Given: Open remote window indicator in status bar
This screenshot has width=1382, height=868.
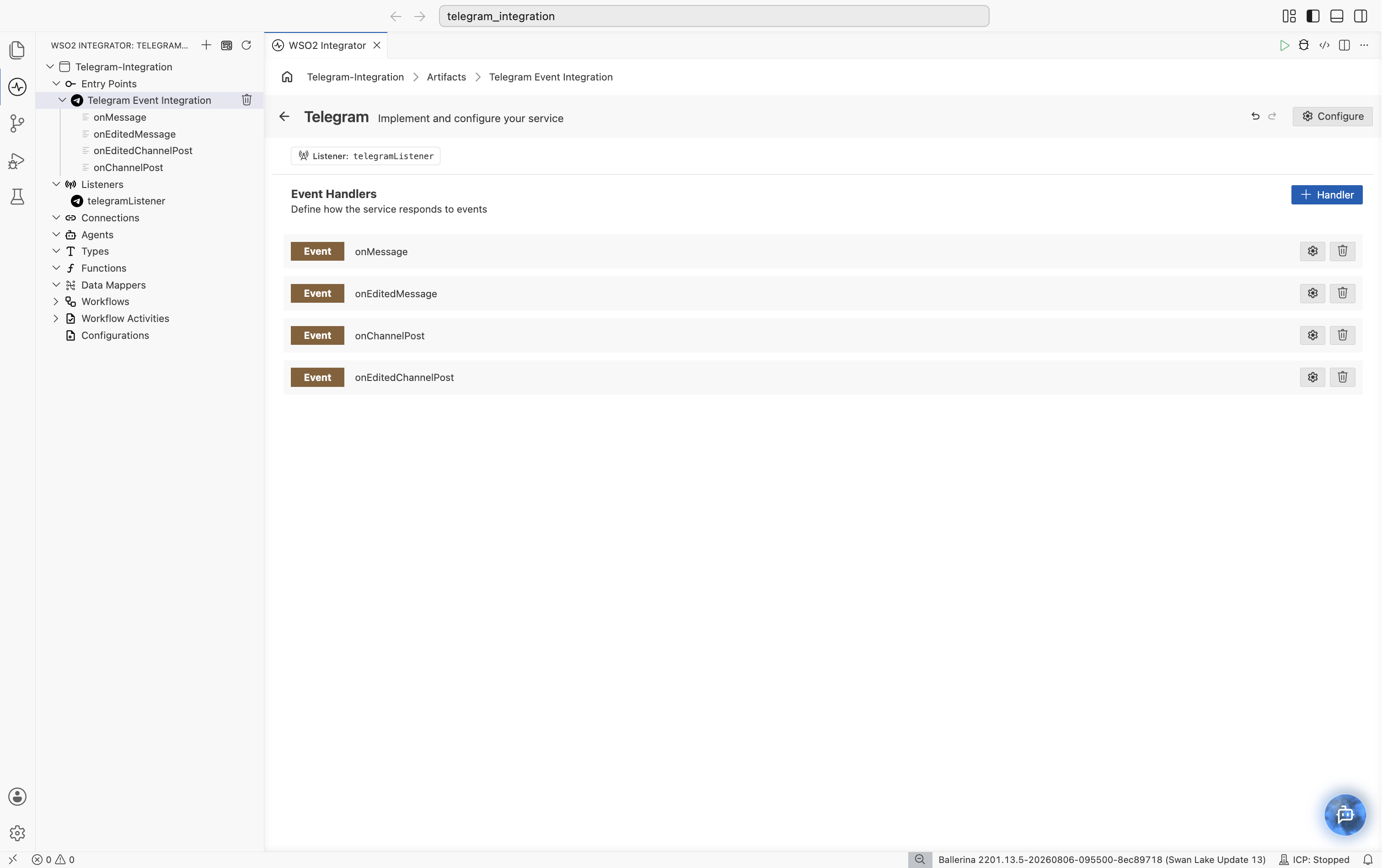Looking at the screenshot, I should click(x=13, y=859).
